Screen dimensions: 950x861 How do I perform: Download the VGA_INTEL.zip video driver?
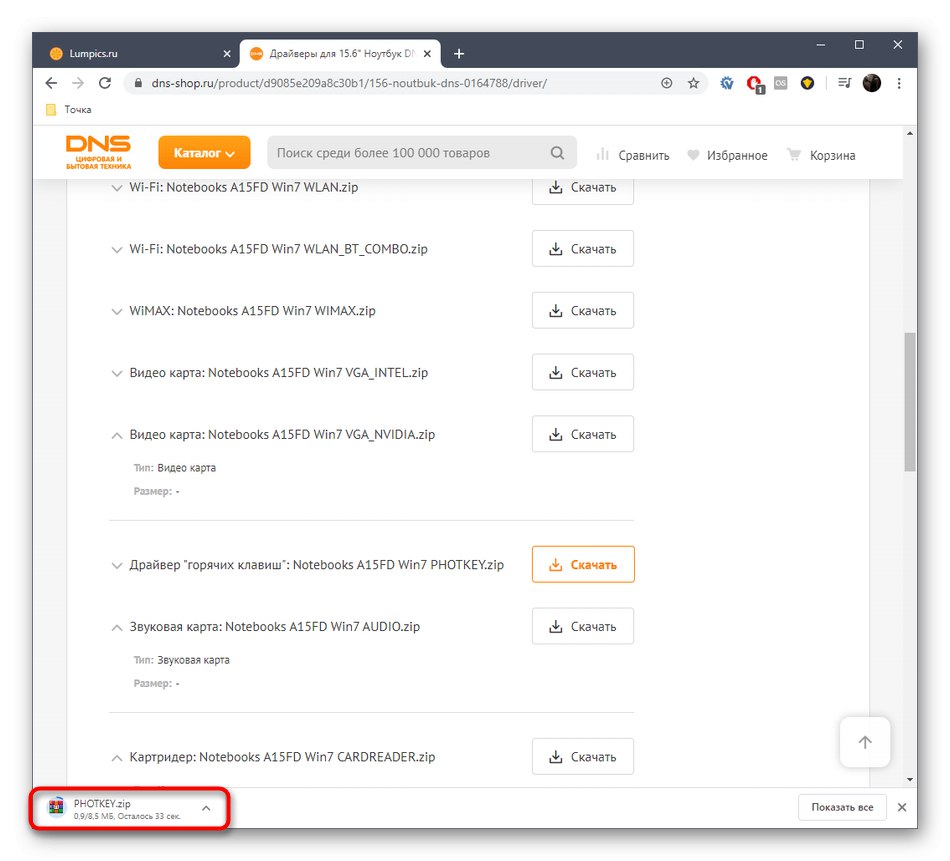(583, 372)
